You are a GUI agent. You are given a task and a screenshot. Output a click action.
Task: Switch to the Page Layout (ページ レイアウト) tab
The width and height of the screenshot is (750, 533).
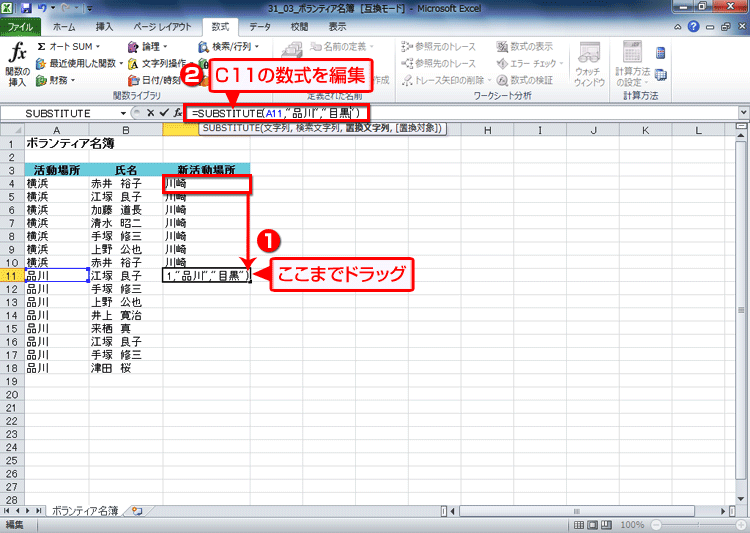coord(162,27)
